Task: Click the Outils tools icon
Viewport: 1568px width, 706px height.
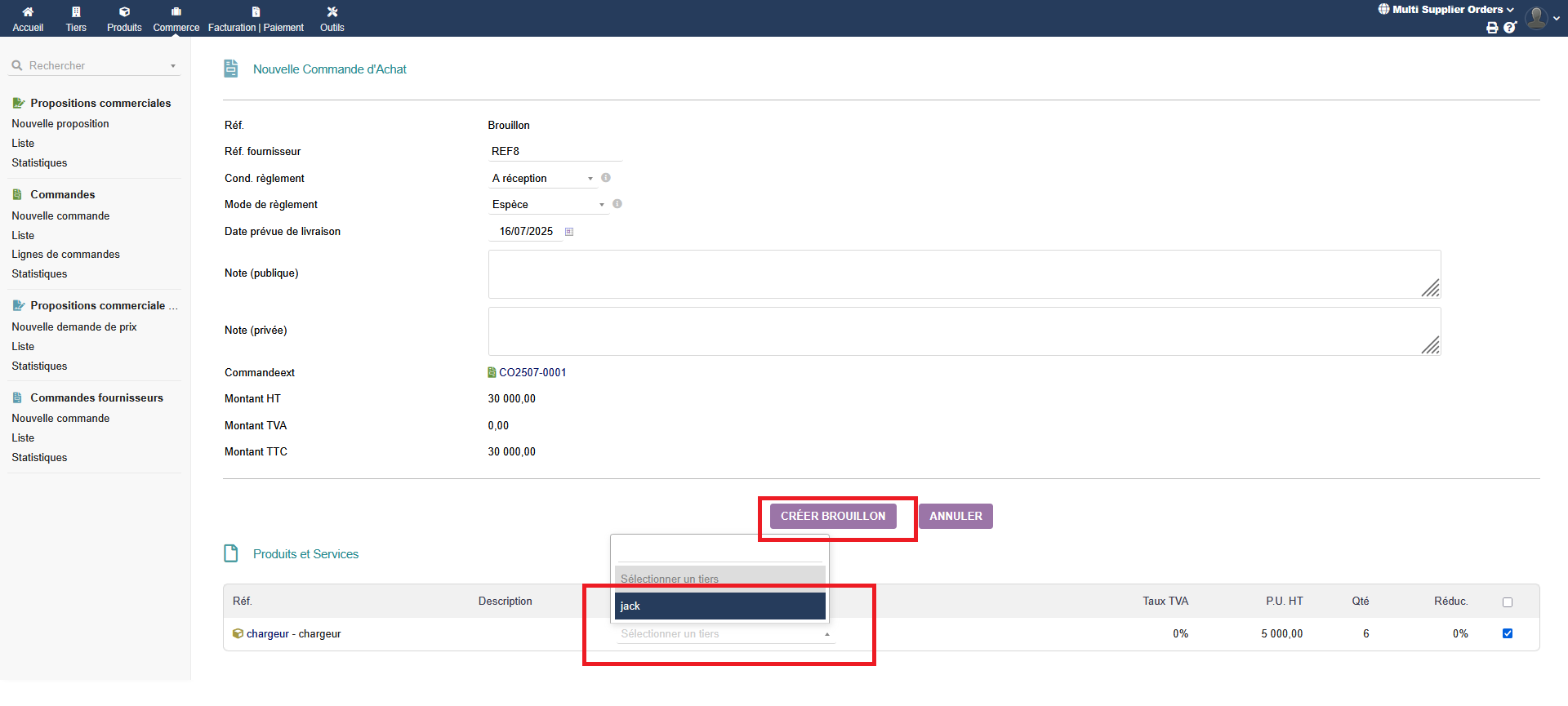Action: [x=332, y=12]
